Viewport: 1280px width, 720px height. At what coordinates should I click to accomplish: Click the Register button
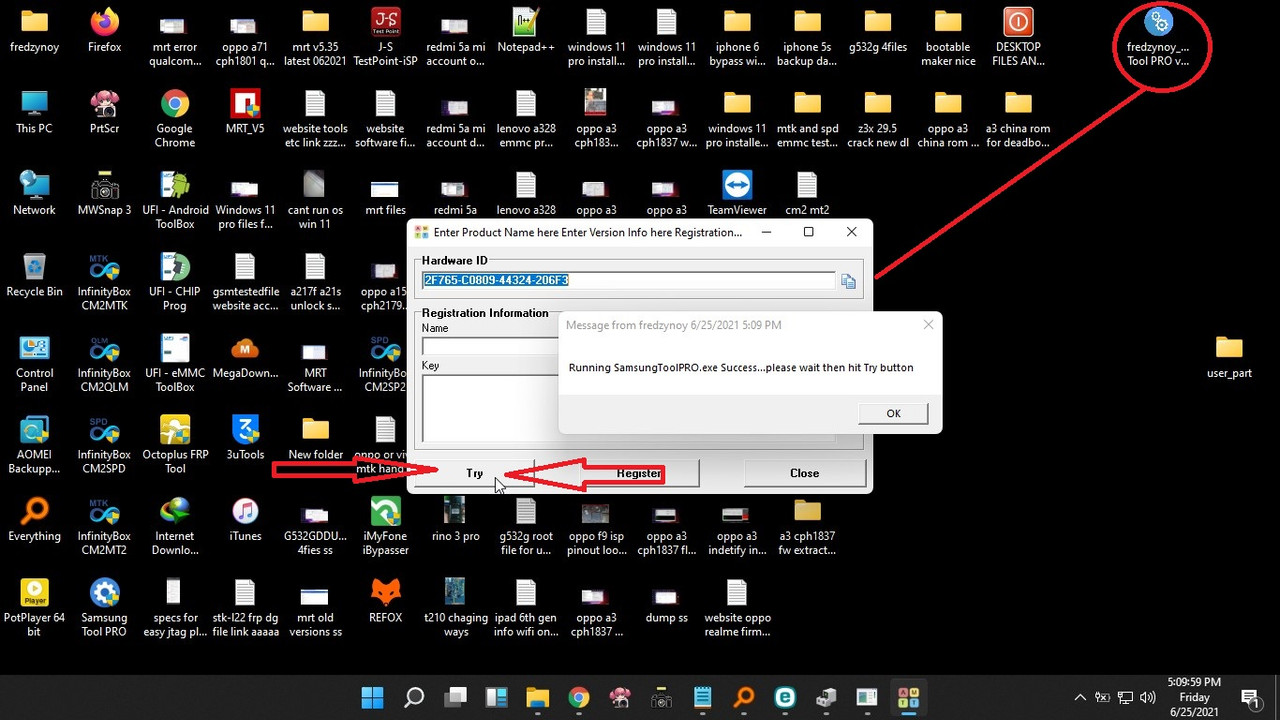638,473
